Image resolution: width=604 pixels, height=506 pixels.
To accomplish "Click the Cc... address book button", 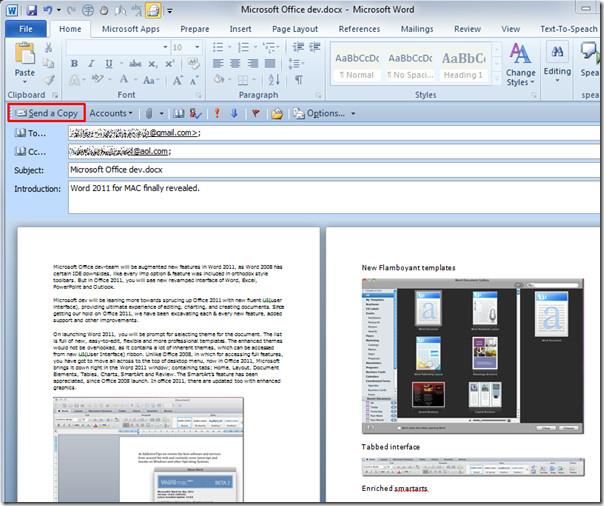I will [31, 152].
